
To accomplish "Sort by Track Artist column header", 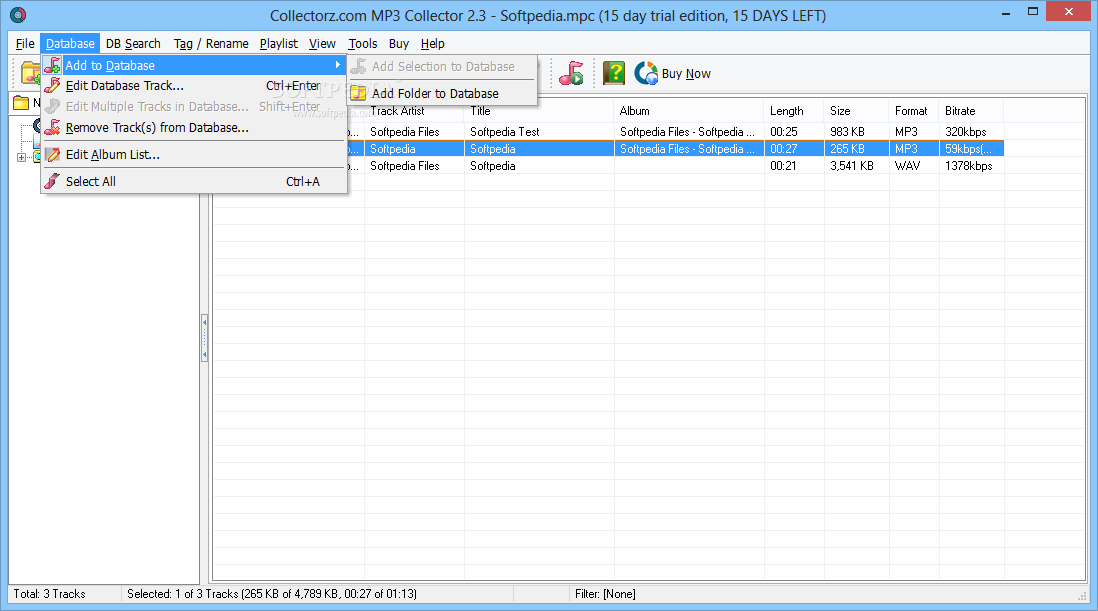I will [x=414, y=111].
